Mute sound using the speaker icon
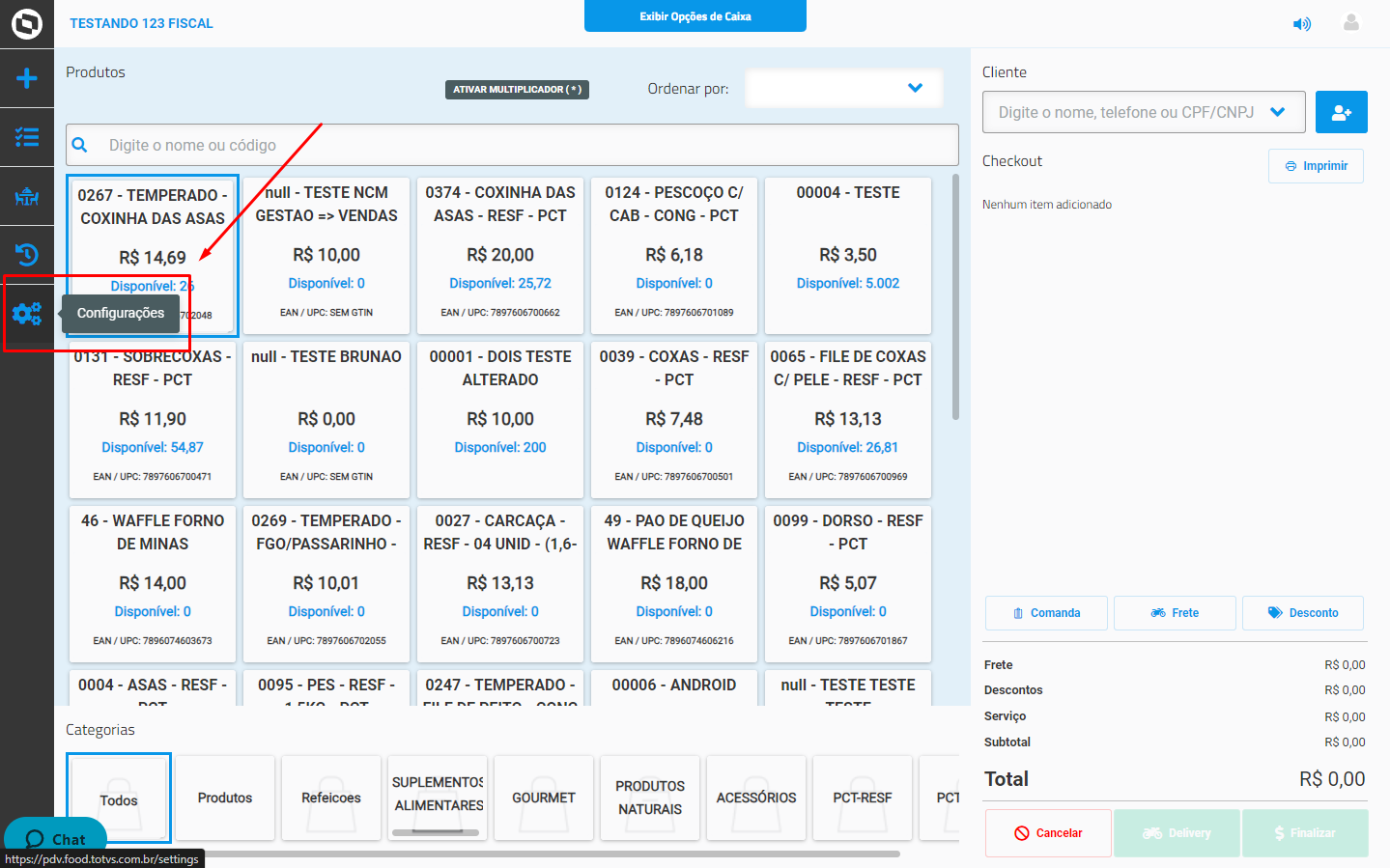This screenshot has width=1390, height=868. 1302,24
